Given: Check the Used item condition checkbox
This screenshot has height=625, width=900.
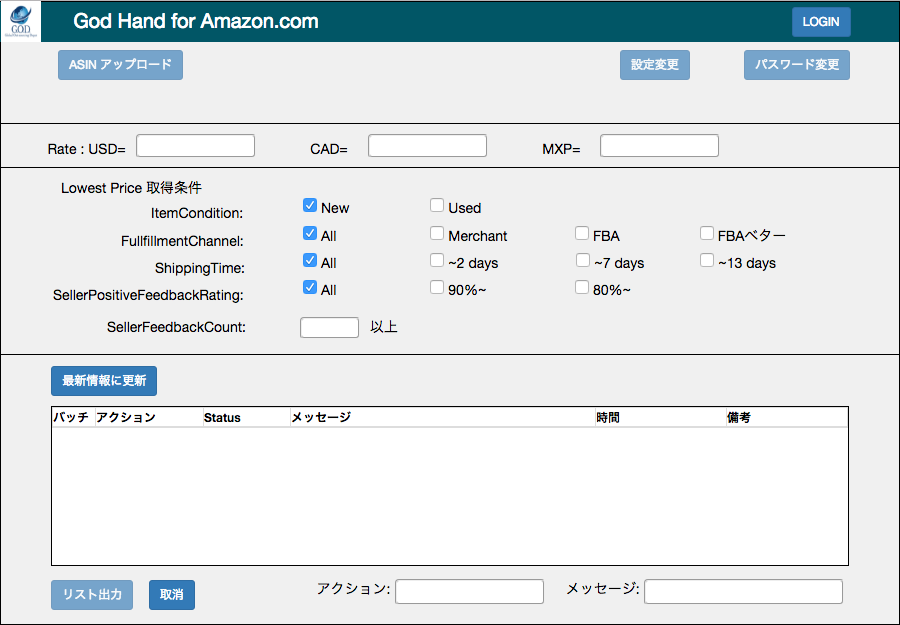Looking at the screenshot, I should coord(437,205).
